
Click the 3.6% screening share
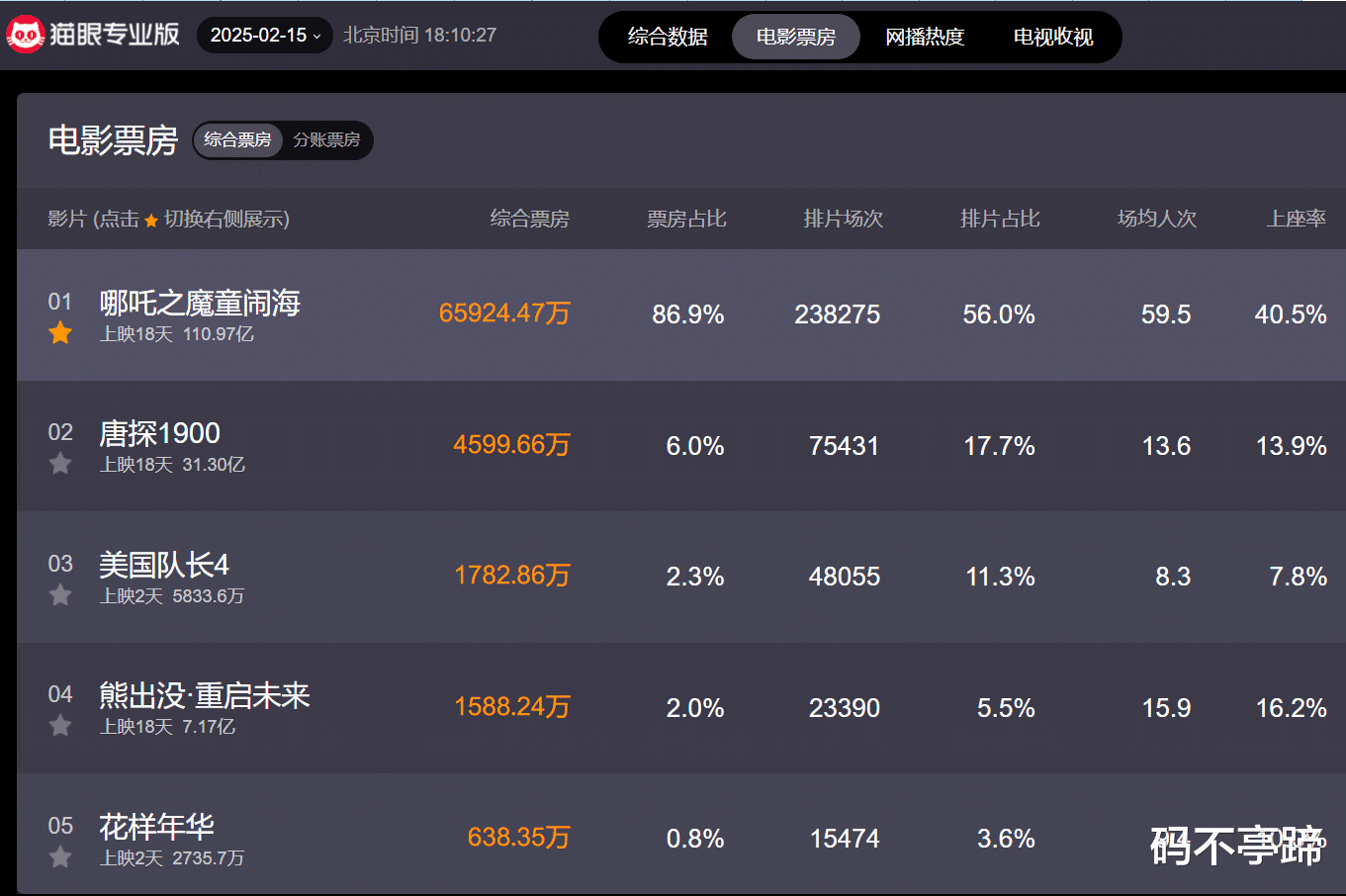tap(1007, 839)
